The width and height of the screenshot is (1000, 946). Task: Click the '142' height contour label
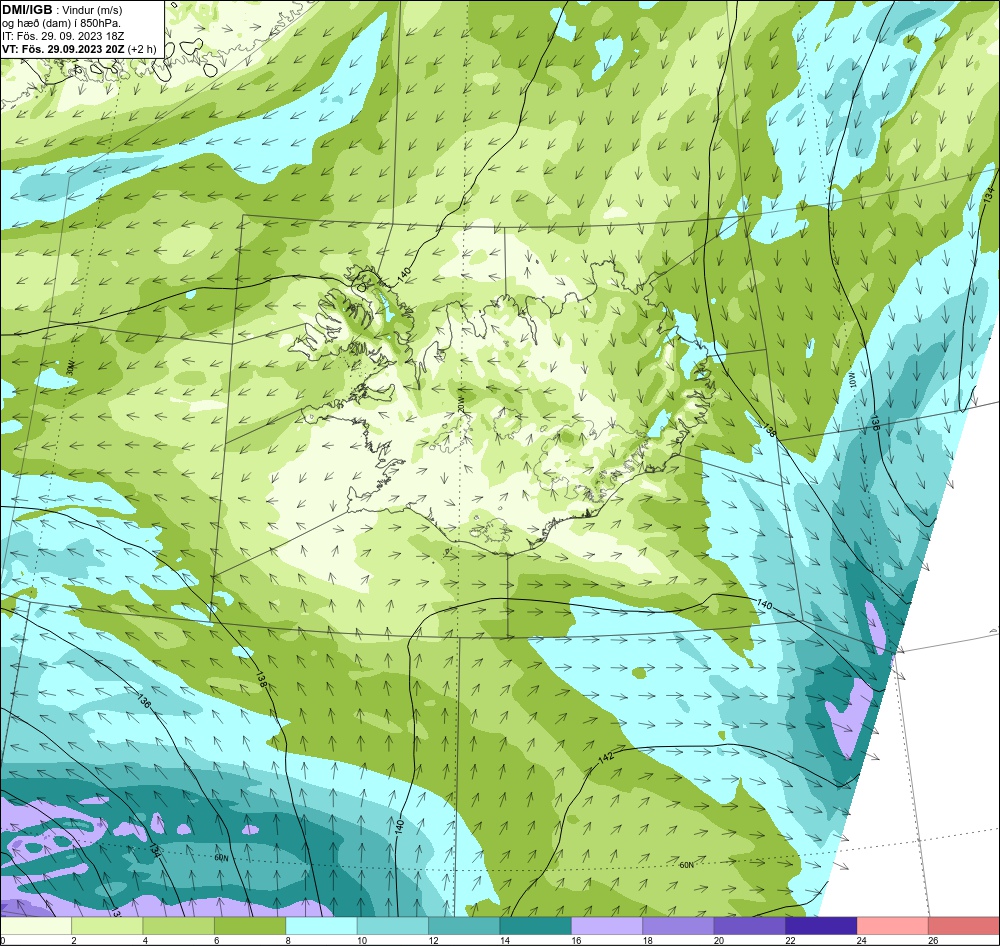606,757
